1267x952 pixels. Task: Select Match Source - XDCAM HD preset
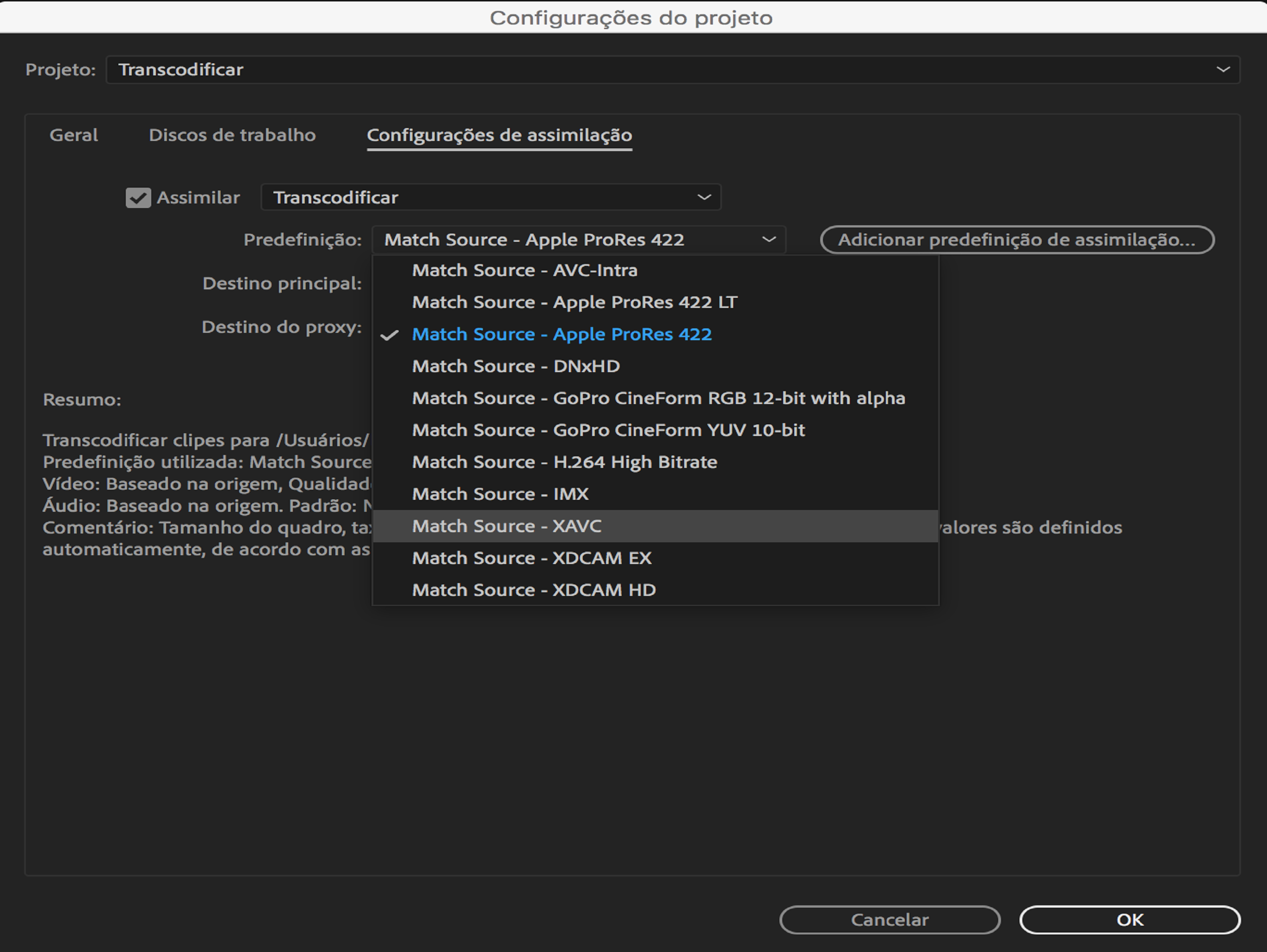534,590
